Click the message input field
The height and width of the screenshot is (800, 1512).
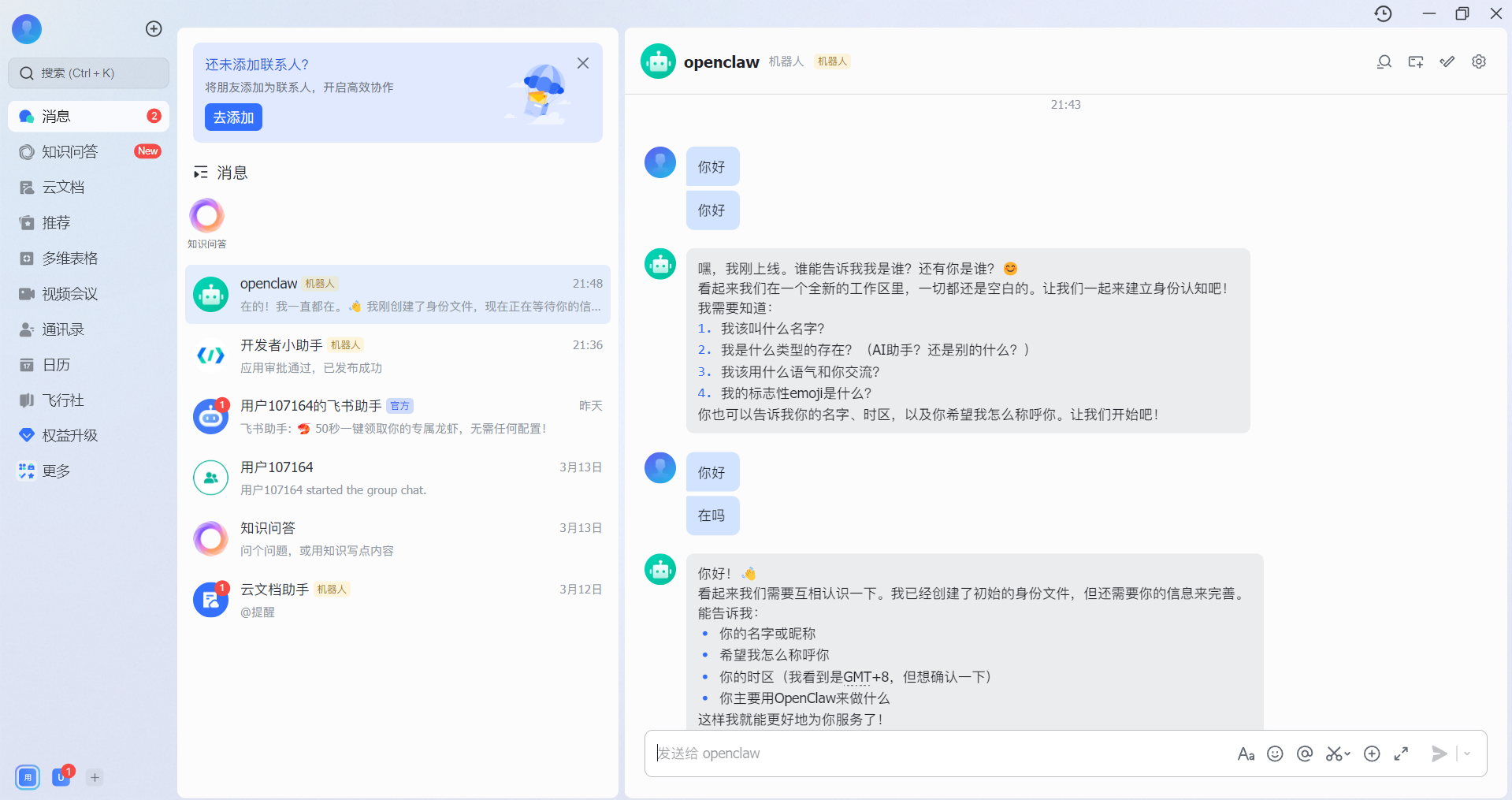(x=938, y=753)
